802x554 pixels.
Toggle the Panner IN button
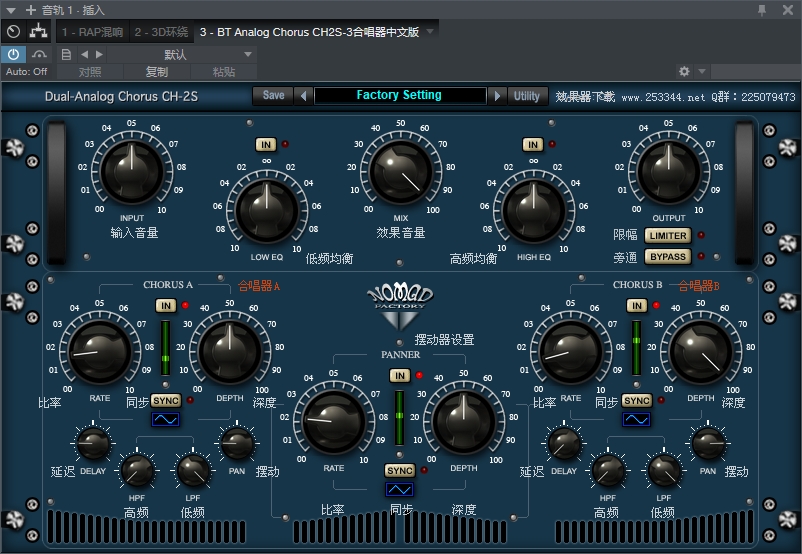[x=400, y=376]
